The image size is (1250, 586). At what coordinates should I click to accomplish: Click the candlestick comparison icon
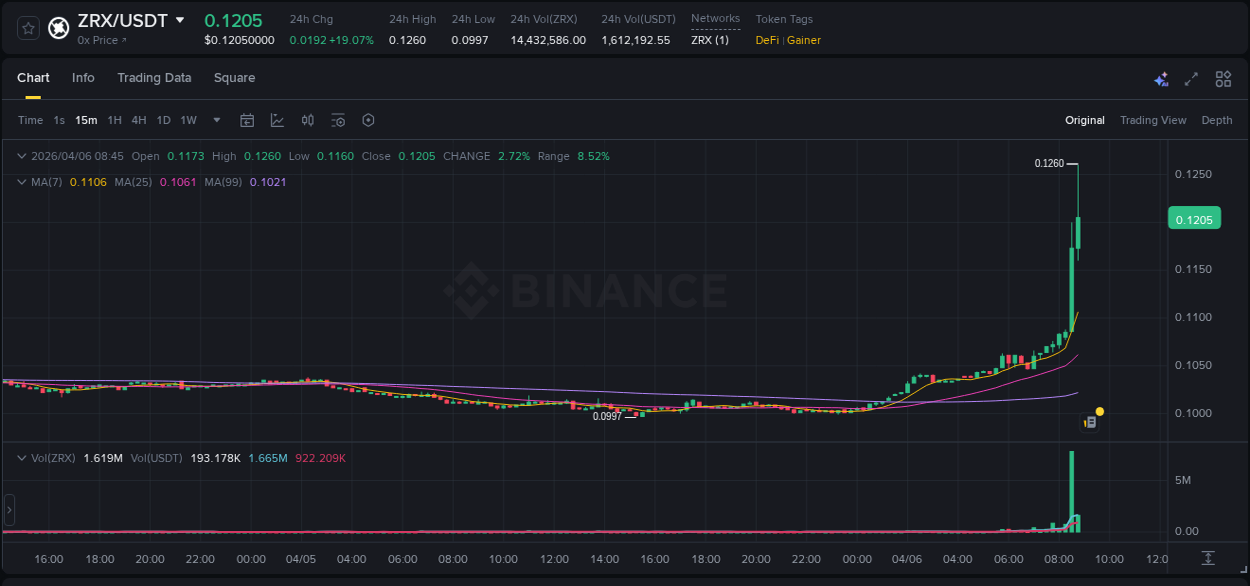click(x=308, y=120)
